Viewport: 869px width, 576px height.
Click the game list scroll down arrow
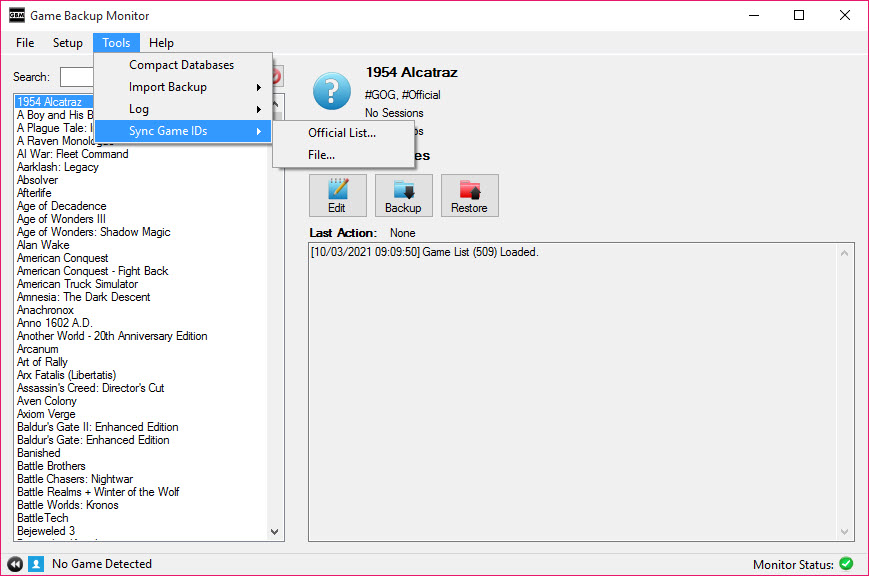click(x=274, y=532)
